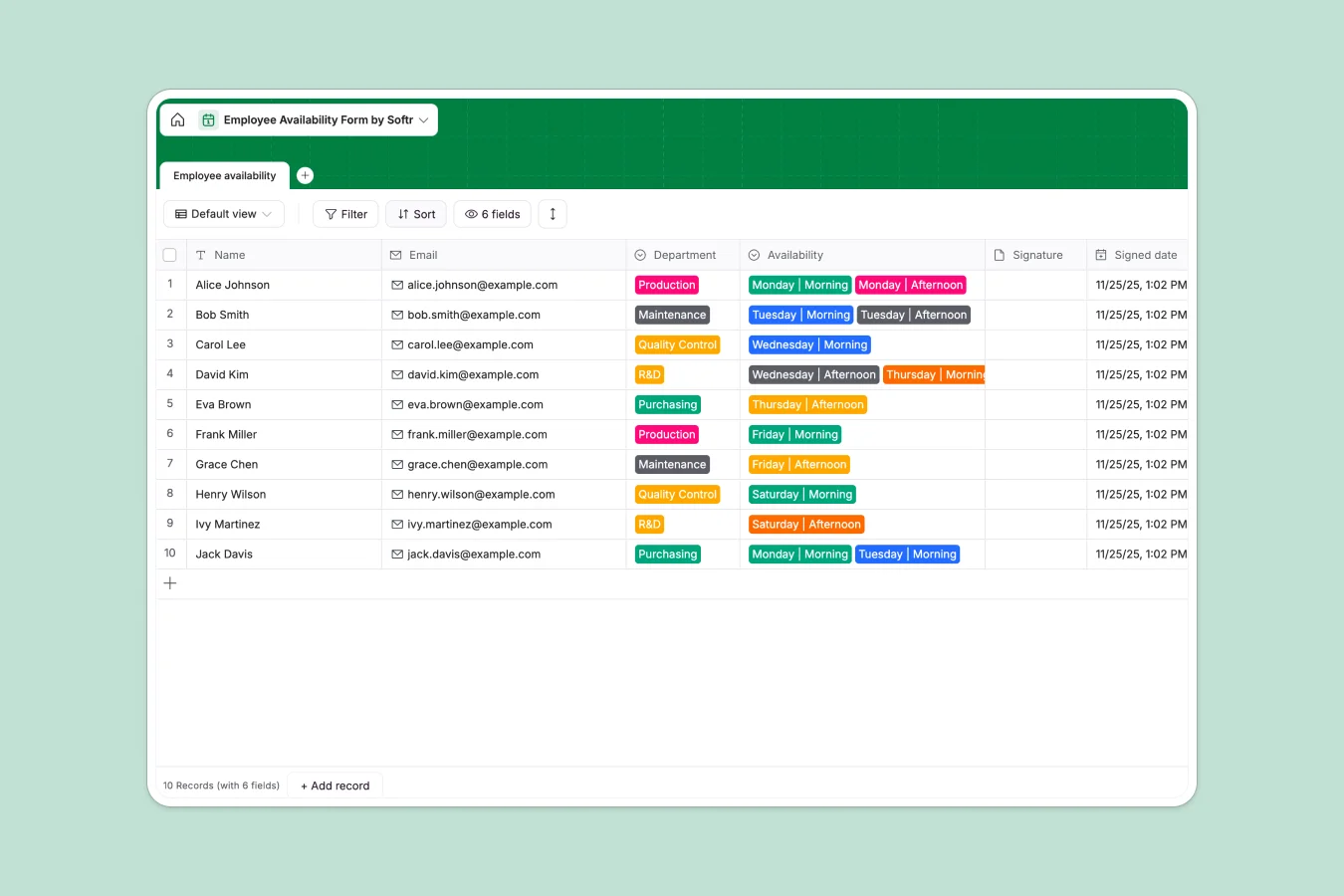Click the home icon in the top bar
This screenshot has width=1344, height=896.
coord(177,119)
